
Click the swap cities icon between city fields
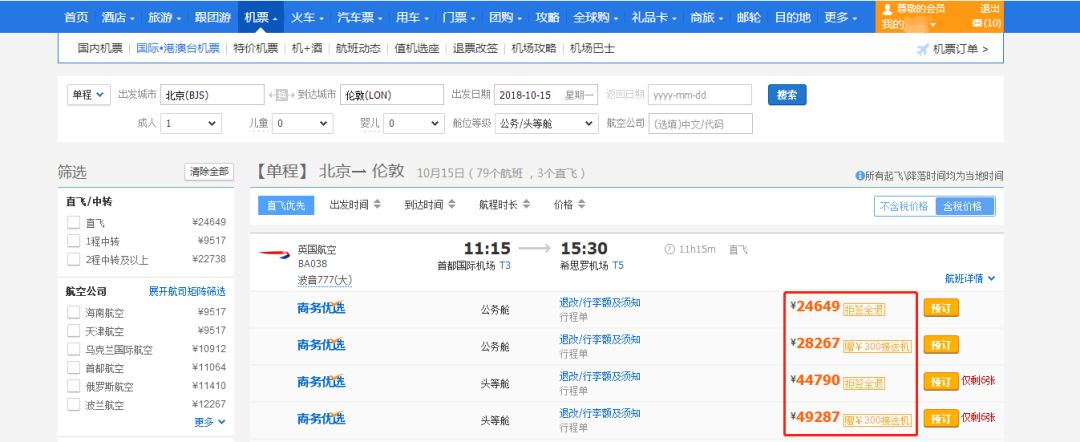click(281, 95)
